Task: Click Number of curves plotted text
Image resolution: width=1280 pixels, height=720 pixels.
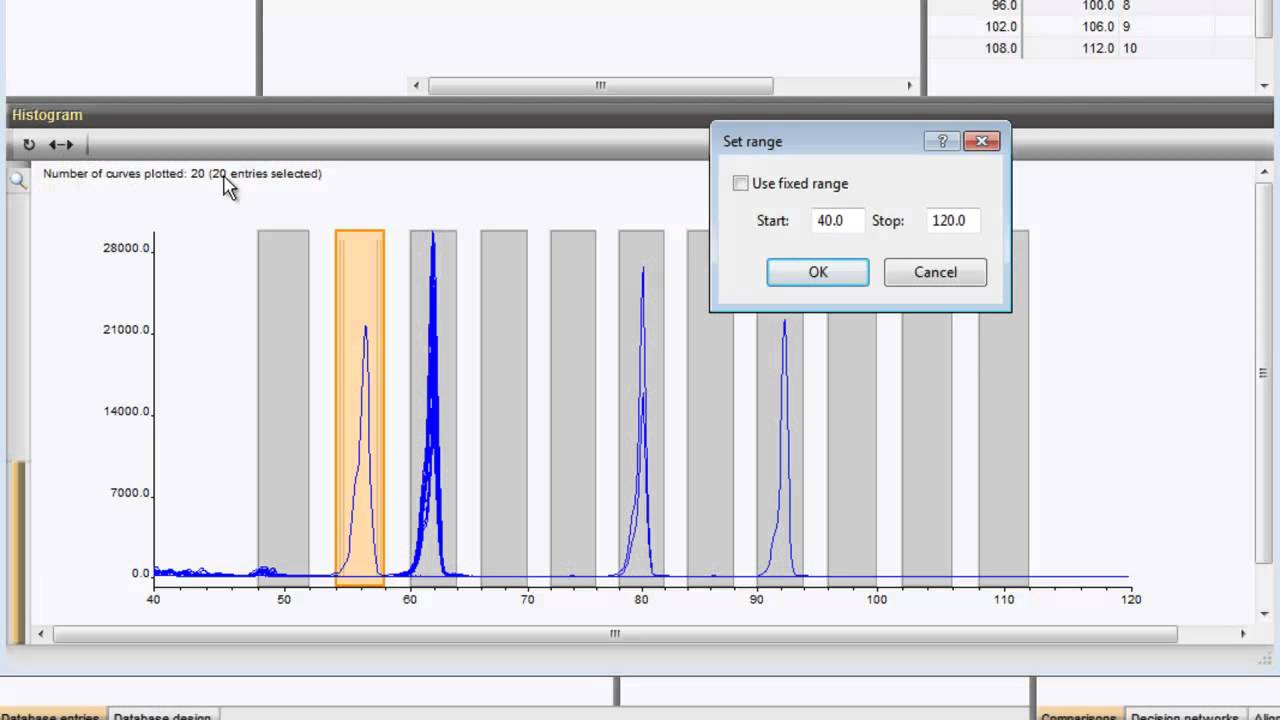Action: click(x=182, y=173)
